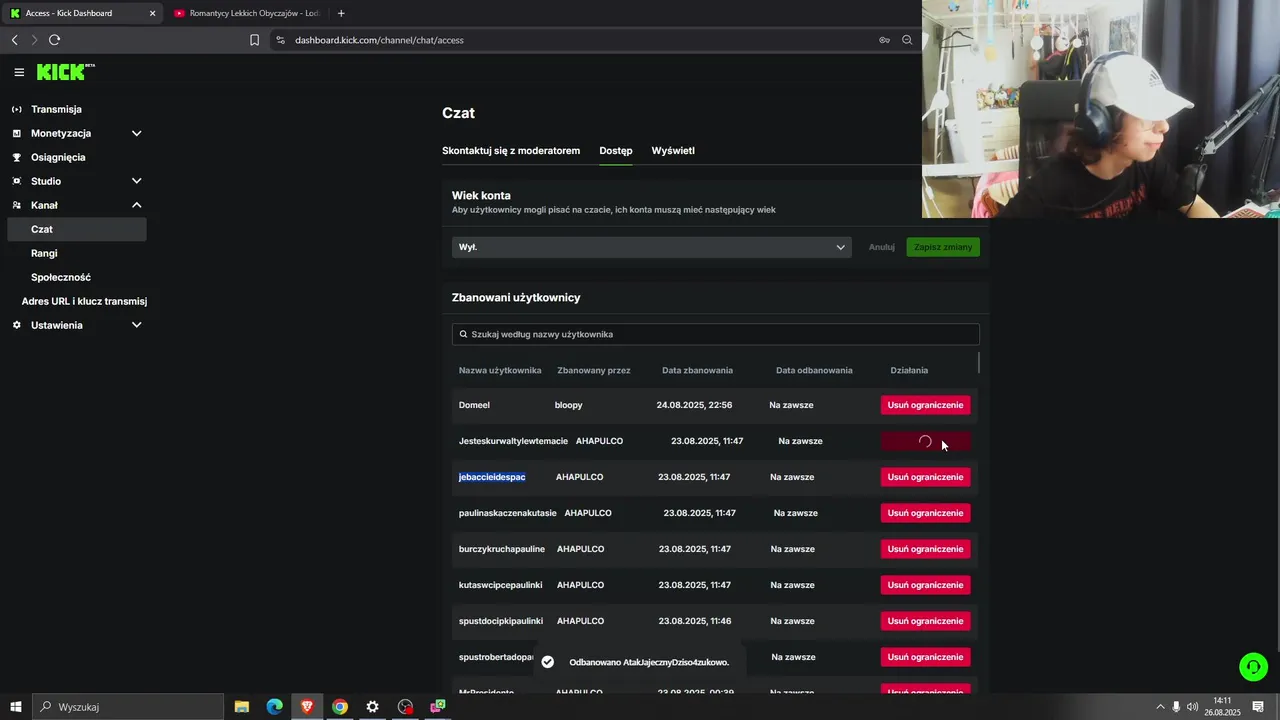The height and width of the screenshot is (720, 1280).
Task: Click the Data zbanowania column header
Action: pos(697,370)
